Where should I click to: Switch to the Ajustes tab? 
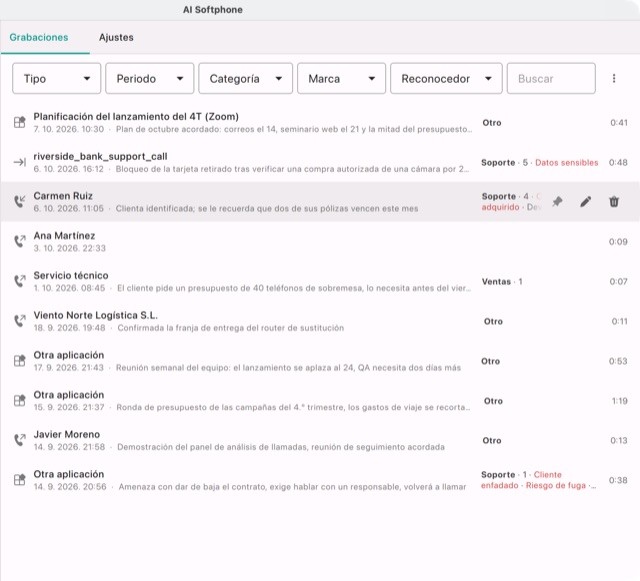(x=116, y=38)
